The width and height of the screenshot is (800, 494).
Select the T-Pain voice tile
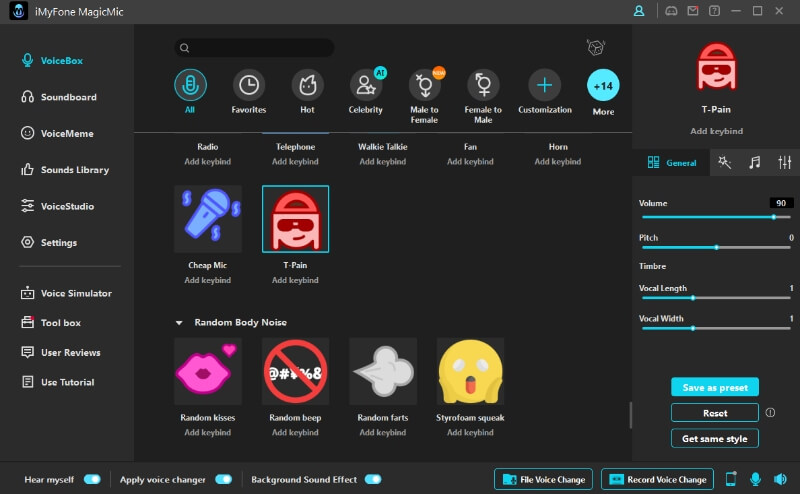click(x=295, y=219)
